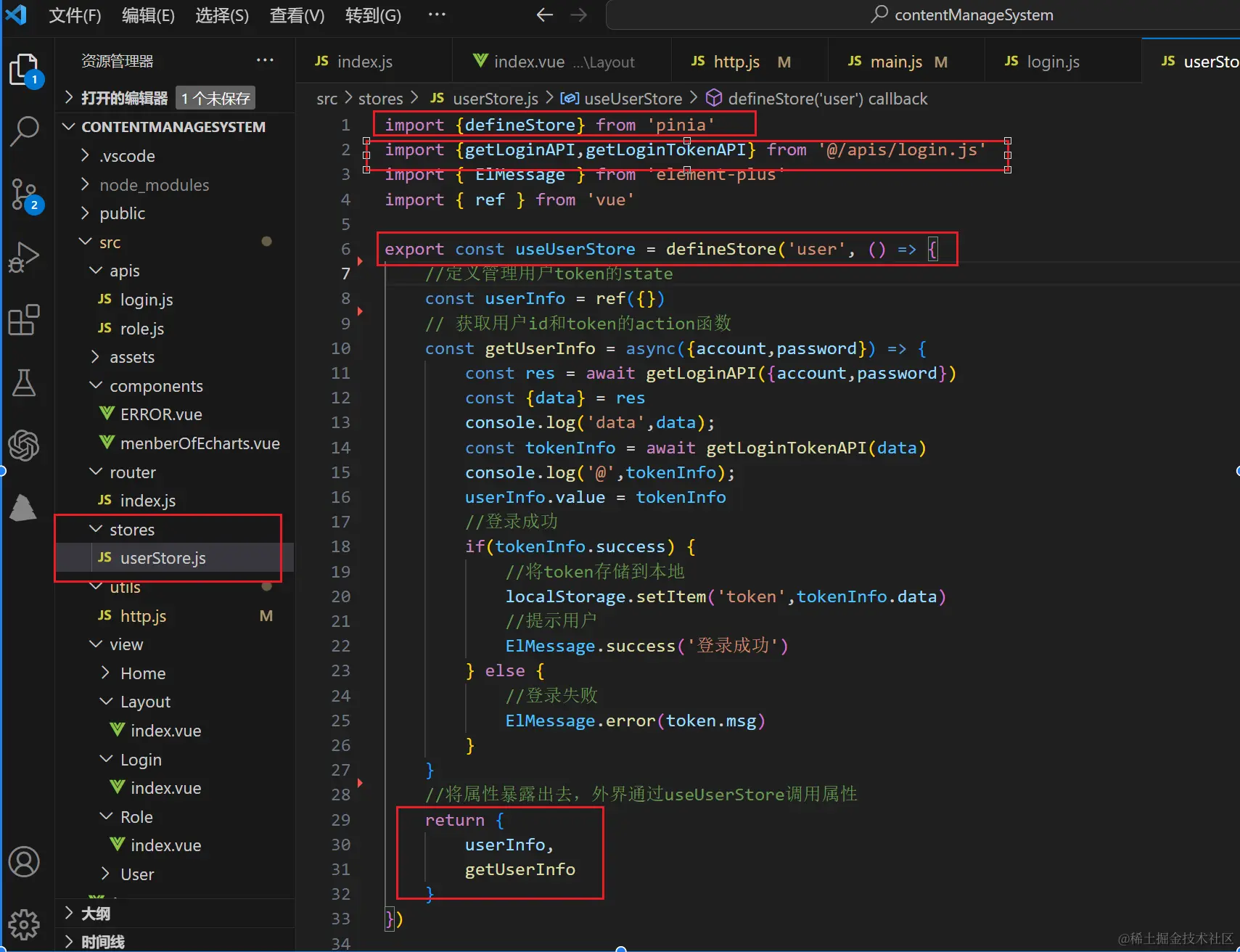Screen dimensions: 1240x952
Task: Open the ChatGPT extension panel
Action: [24, 445]
